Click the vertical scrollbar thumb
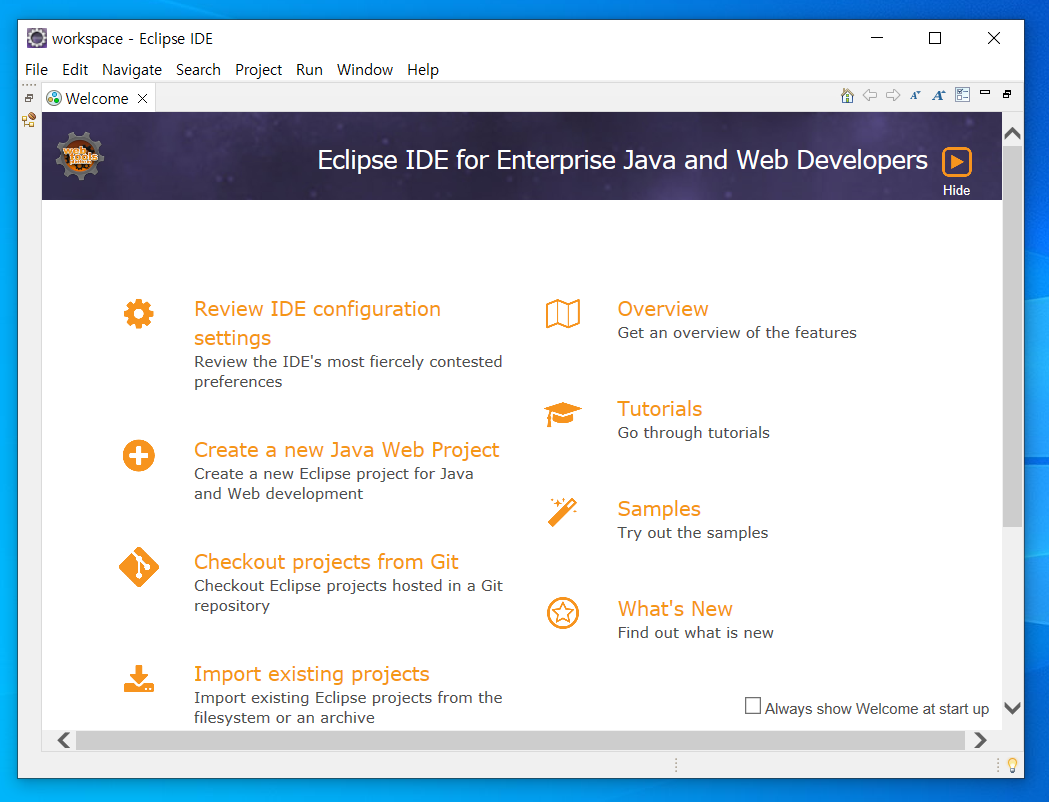Viewport: 1049px width, 802px height. pos(1012,336)
